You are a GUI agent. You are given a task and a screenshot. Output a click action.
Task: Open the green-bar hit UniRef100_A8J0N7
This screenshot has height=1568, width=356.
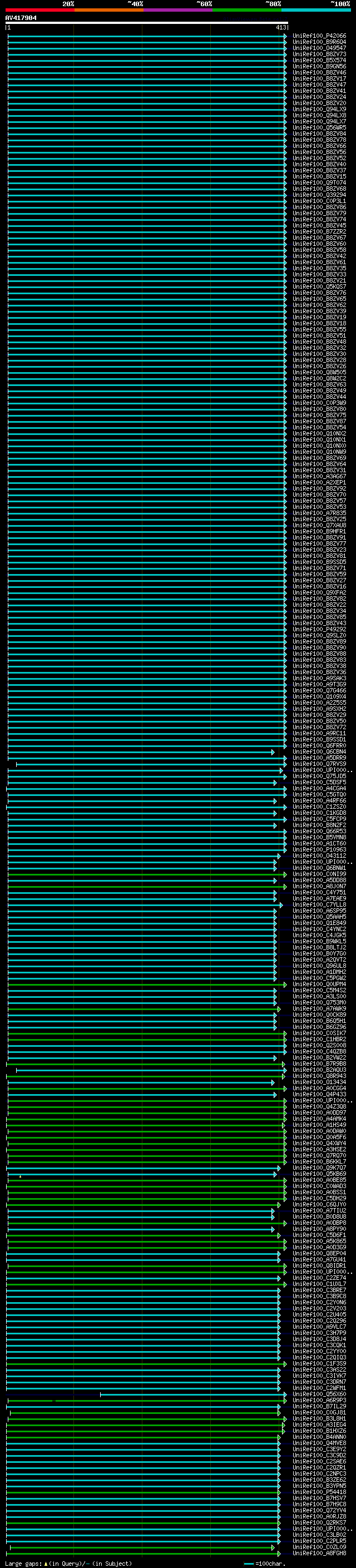(319, 886)
